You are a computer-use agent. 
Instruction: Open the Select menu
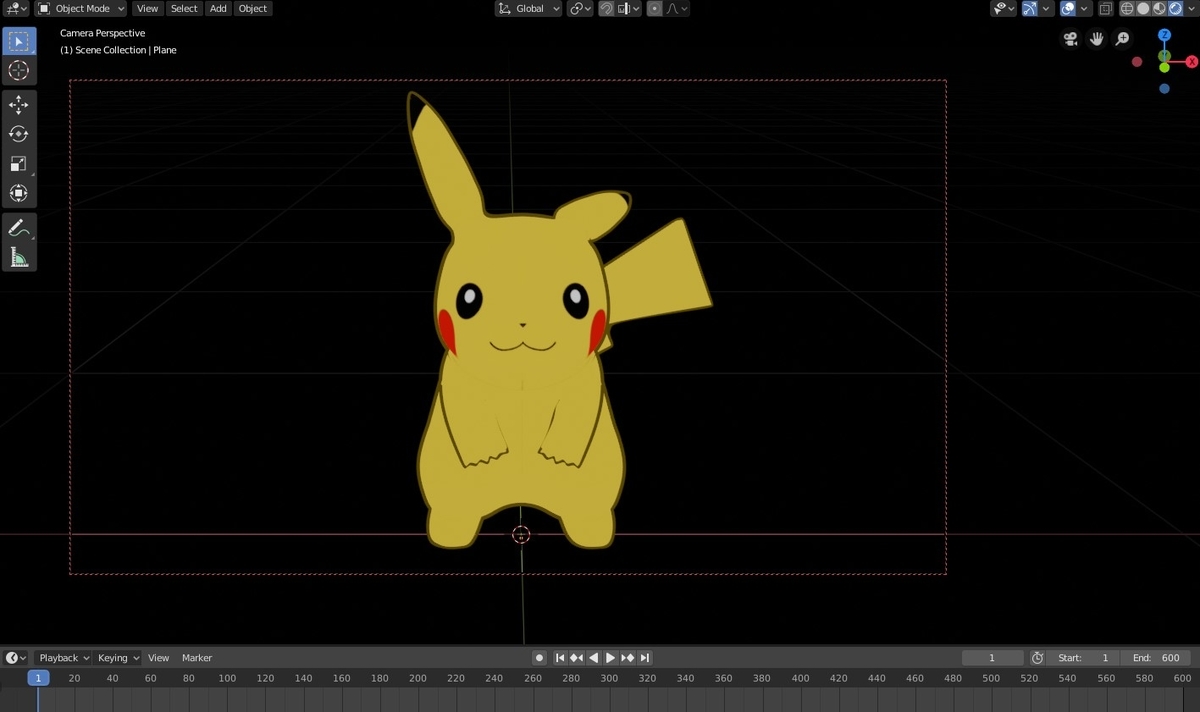pos(184,8)
